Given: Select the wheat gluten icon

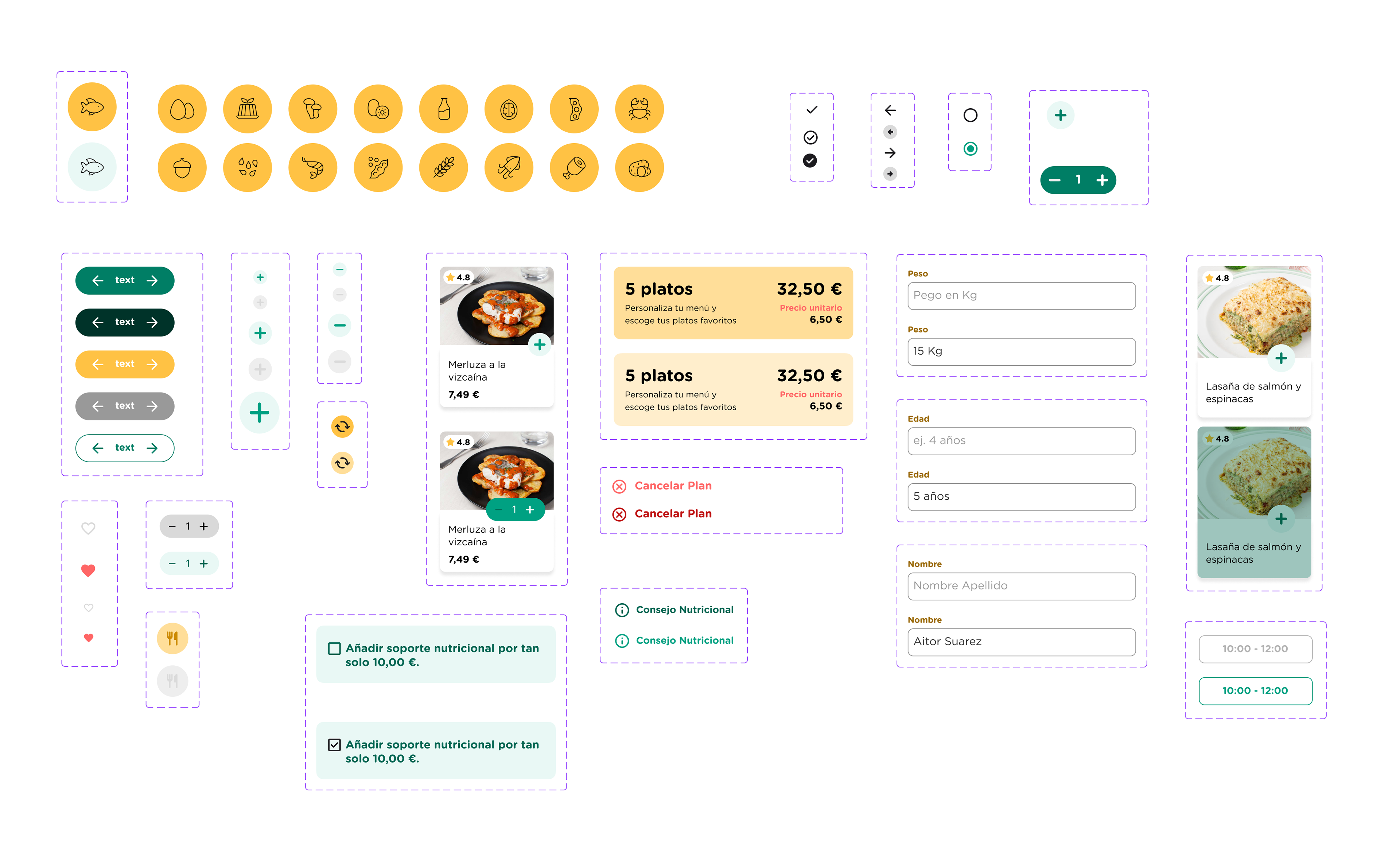Looking at the screenshot, I should [x=443, y=168].
